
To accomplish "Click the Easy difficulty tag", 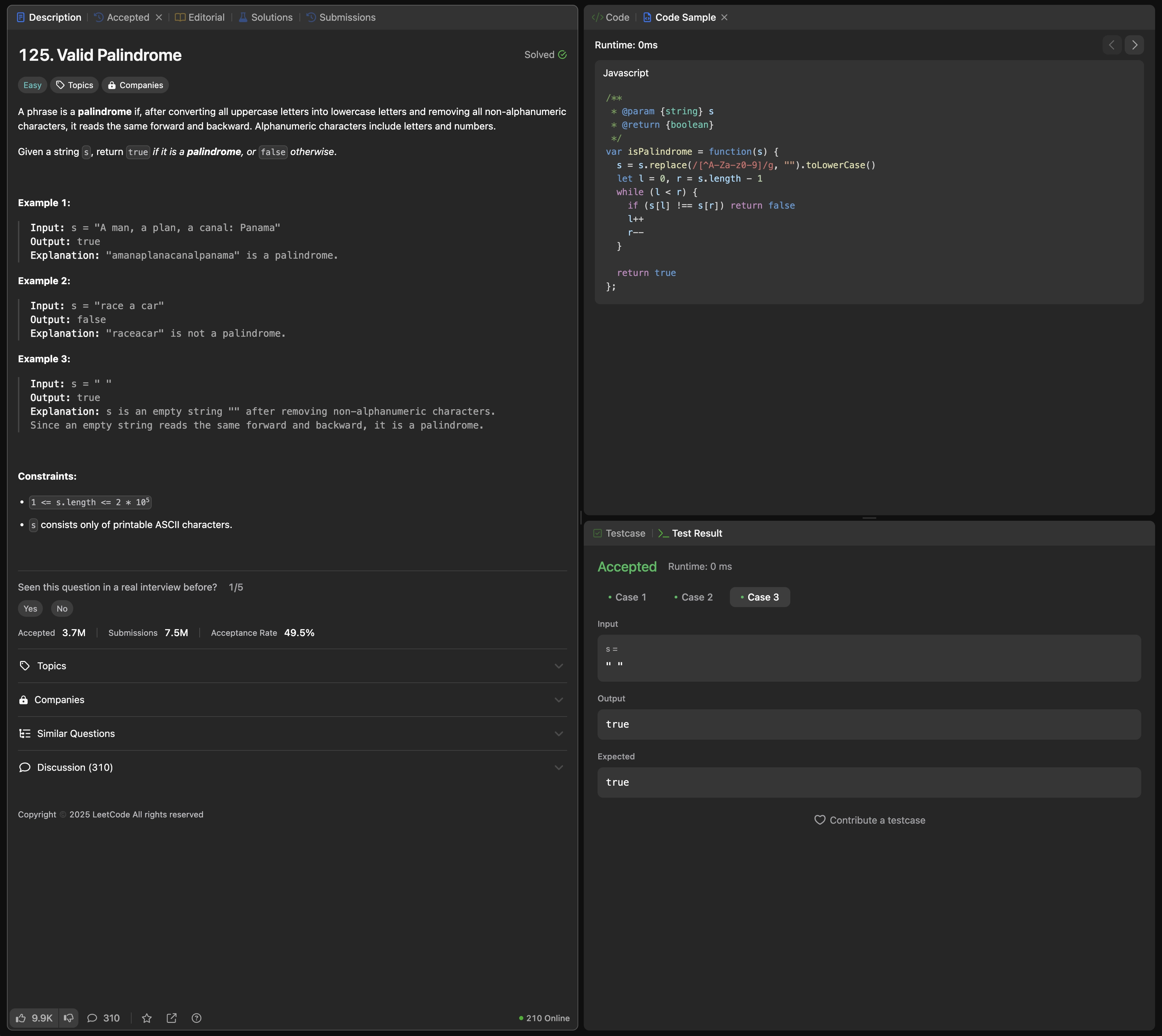I will 32,85.
